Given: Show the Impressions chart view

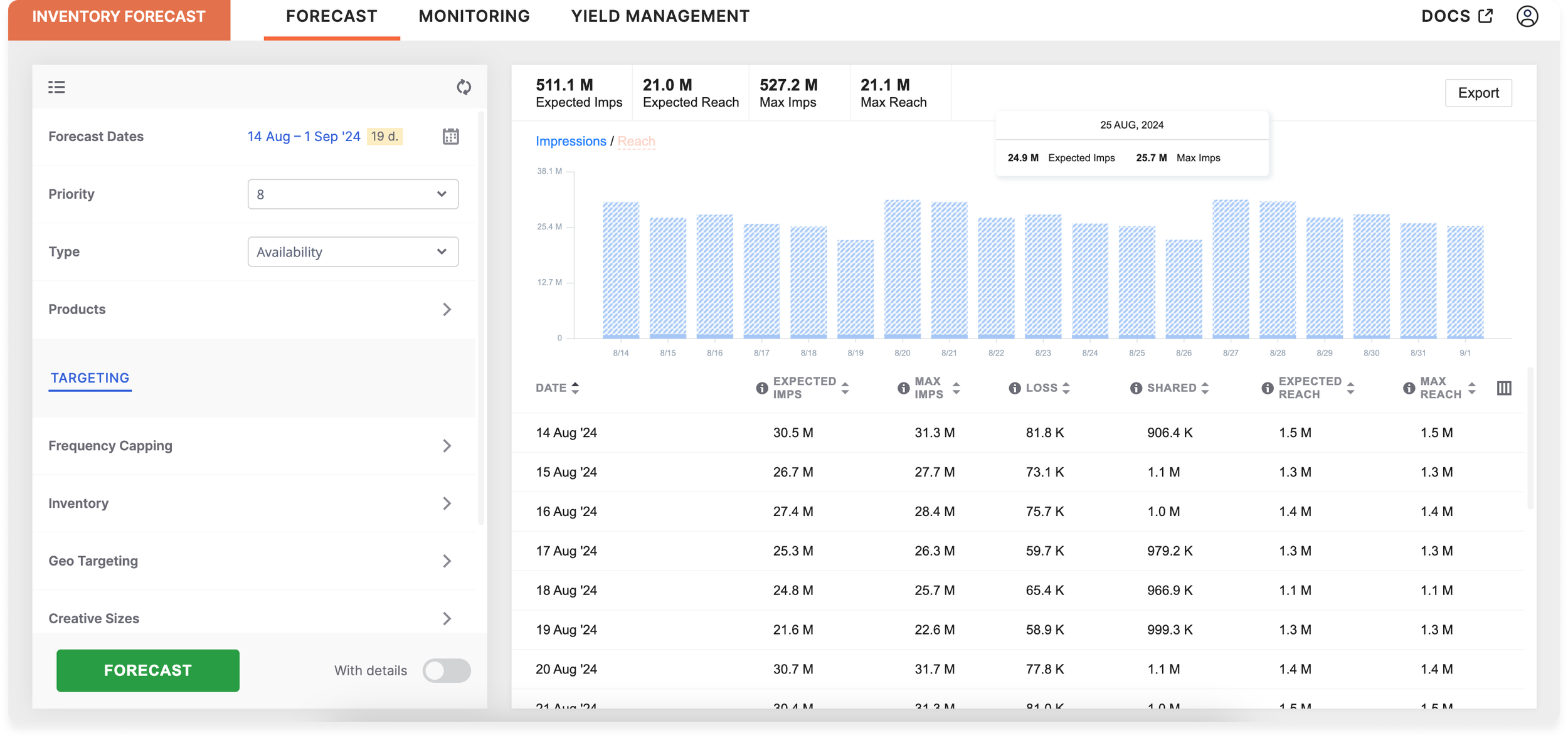Looking at the screenshot, I should click(571, 141).
